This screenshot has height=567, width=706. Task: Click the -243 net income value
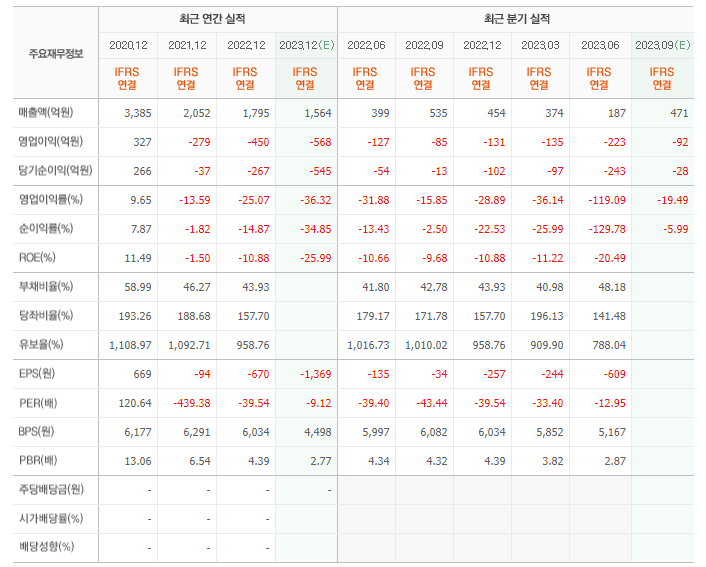click(x=615, y=171)
